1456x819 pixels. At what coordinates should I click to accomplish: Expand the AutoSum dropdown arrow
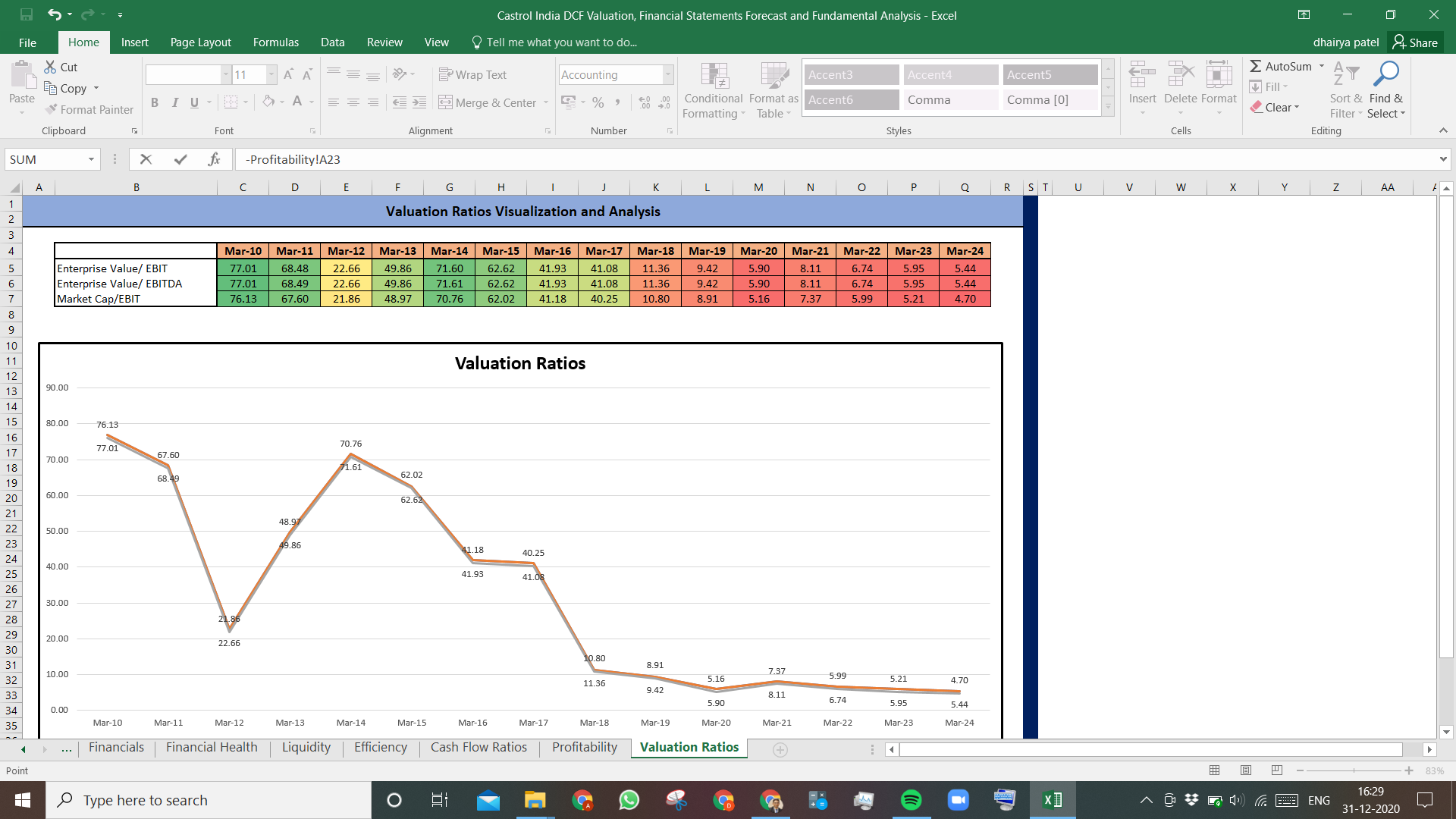point(1322,66)
